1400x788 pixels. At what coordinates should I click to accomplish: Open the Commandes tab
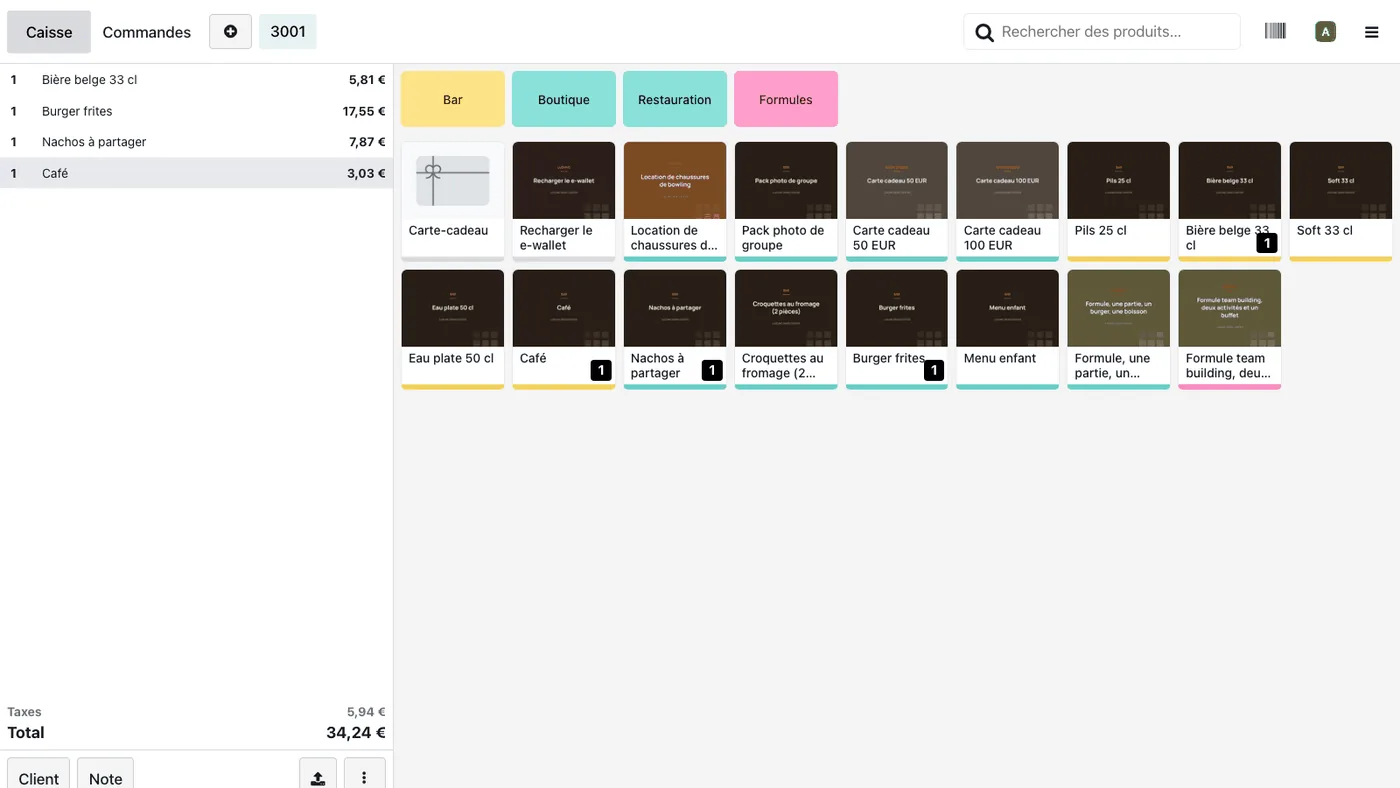[147, 32]
